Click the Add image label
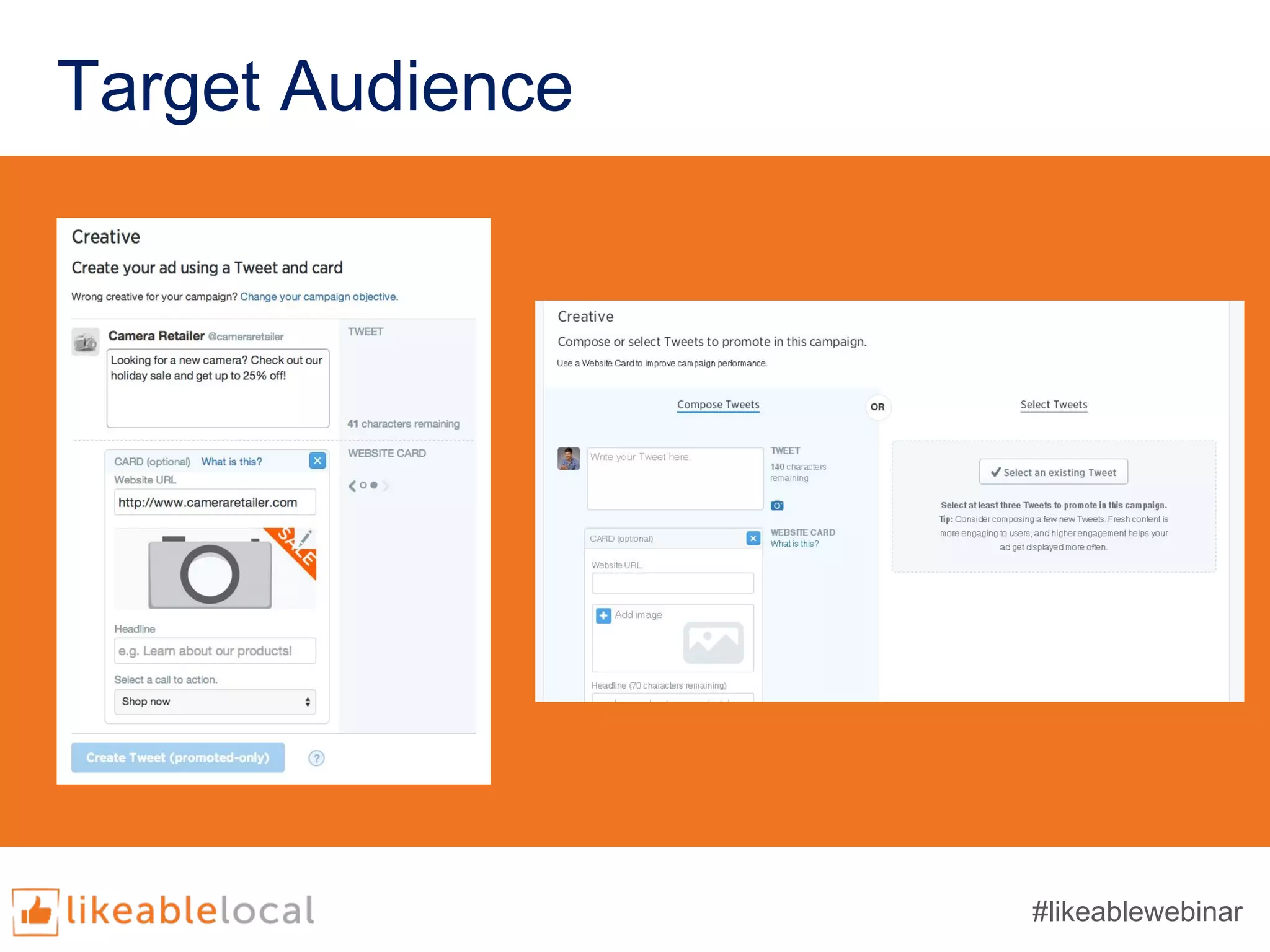 (638, 615)
